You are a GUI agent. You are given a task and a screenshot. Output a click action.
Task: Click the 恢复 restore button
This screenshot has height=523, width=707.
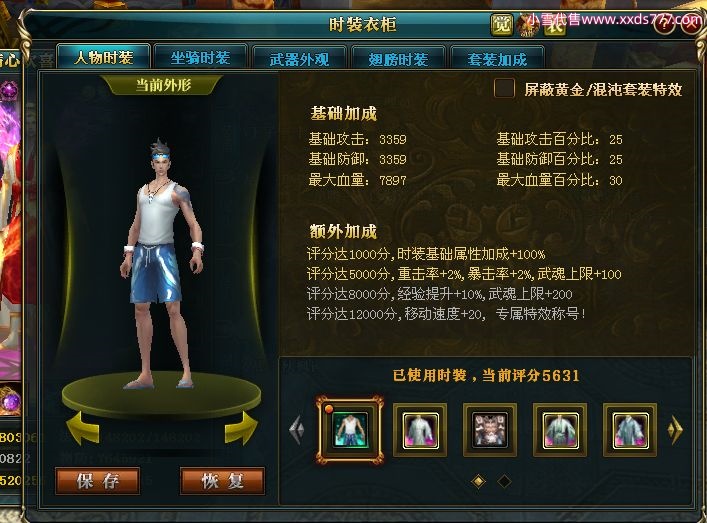(x=222, y=481)
